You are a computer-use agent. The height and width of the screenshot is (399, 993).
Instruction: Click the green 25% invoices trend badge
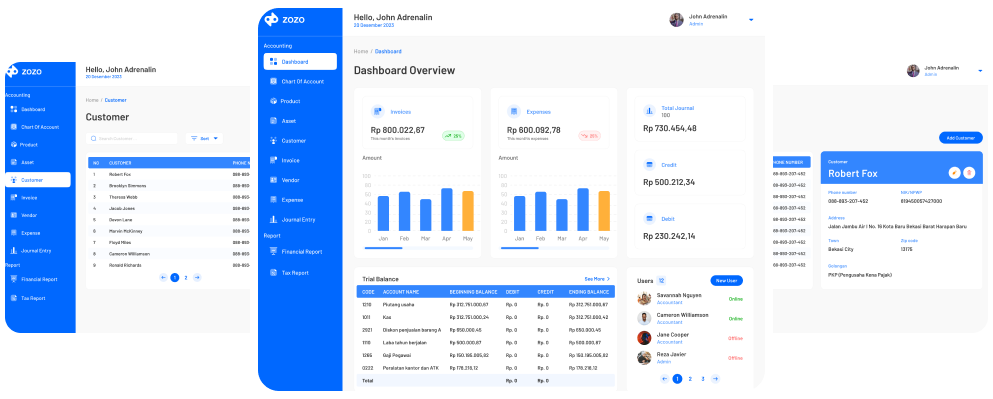click(453, 136)
